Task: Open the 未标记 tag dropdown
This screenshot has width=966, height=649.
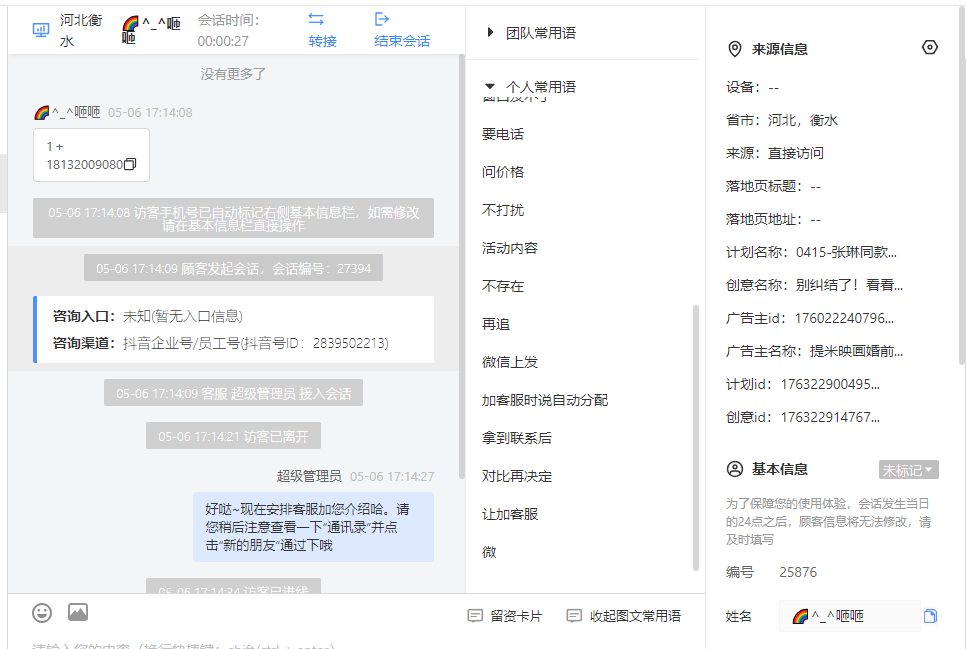Action: click(909, 470)
